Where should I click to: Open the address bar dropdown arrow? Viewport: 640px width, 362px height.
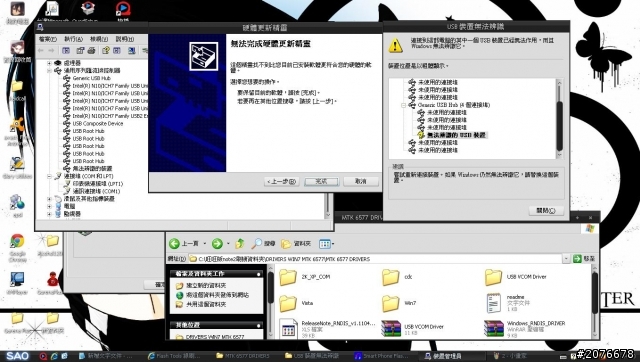(566, 259)
